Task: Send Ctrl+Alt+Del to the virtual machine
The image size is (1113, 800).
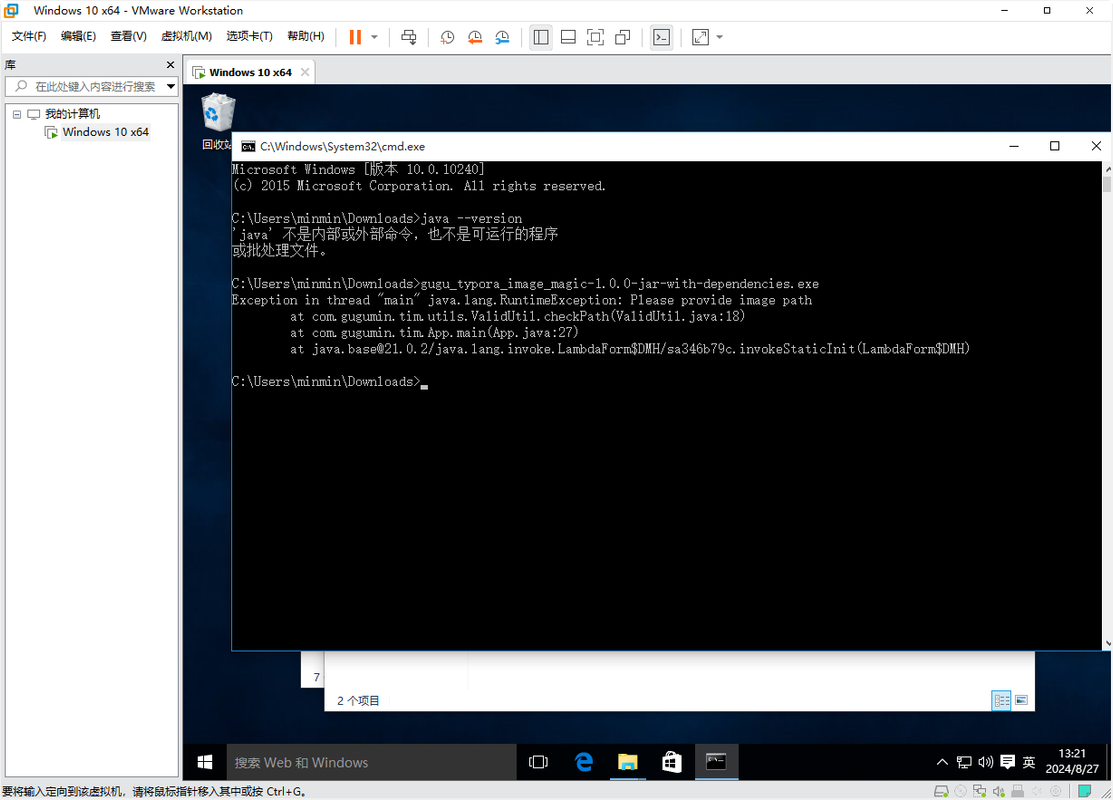Action: (409, 37)
